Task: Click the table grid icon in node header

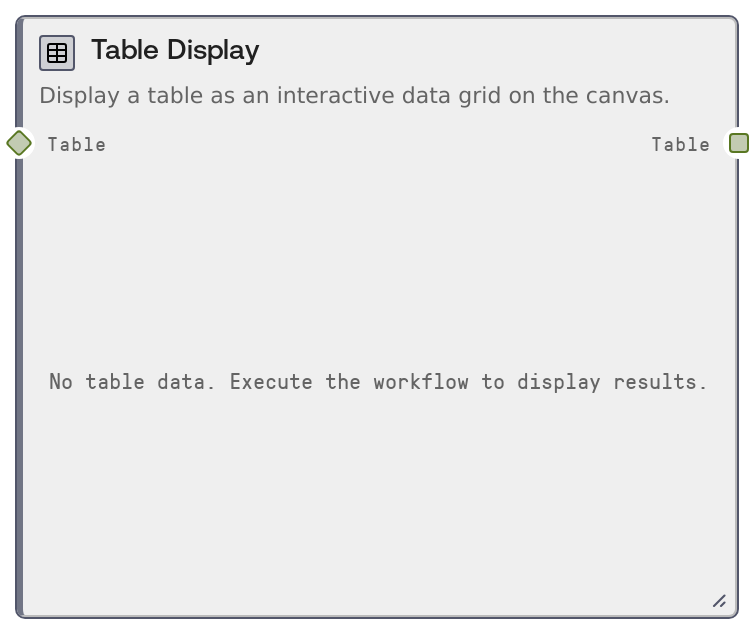Action: pos(57,53)
